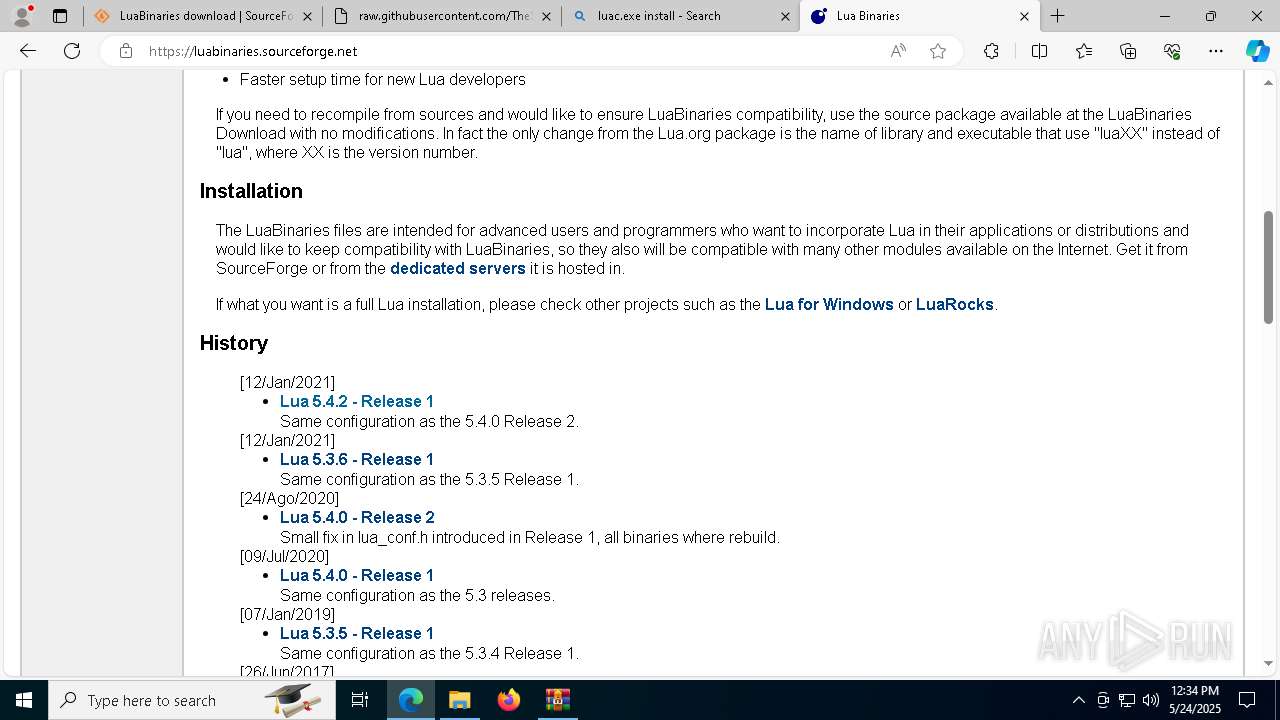The width and height of the screenshot is (1280, 720).
Task: Open the browser profile icon
Action: 22,16
